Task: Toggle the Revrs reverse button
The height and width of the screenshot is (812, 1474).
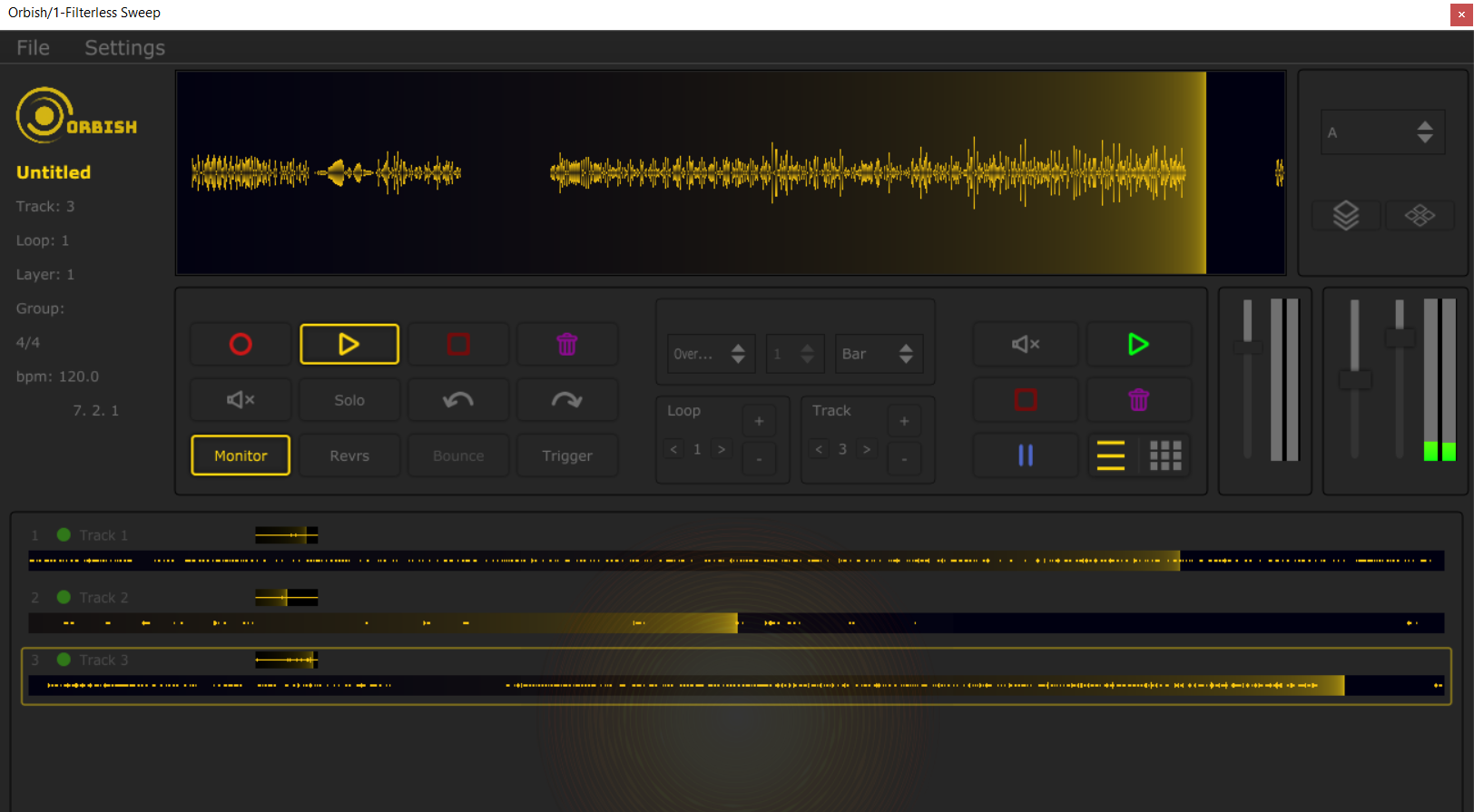Action: click(349, 455)
